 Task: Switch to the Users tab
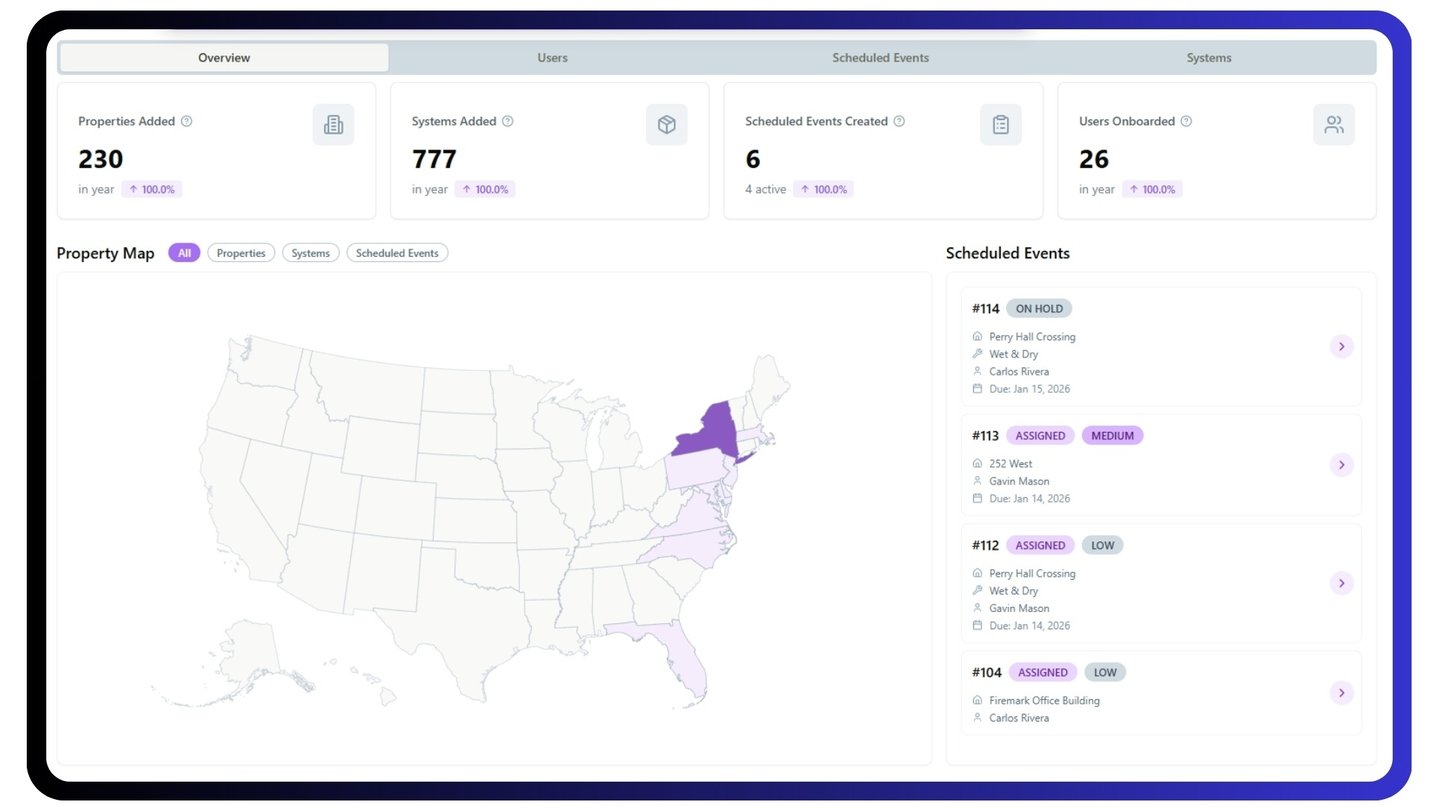pyautogui.click(x=552, y=58)
